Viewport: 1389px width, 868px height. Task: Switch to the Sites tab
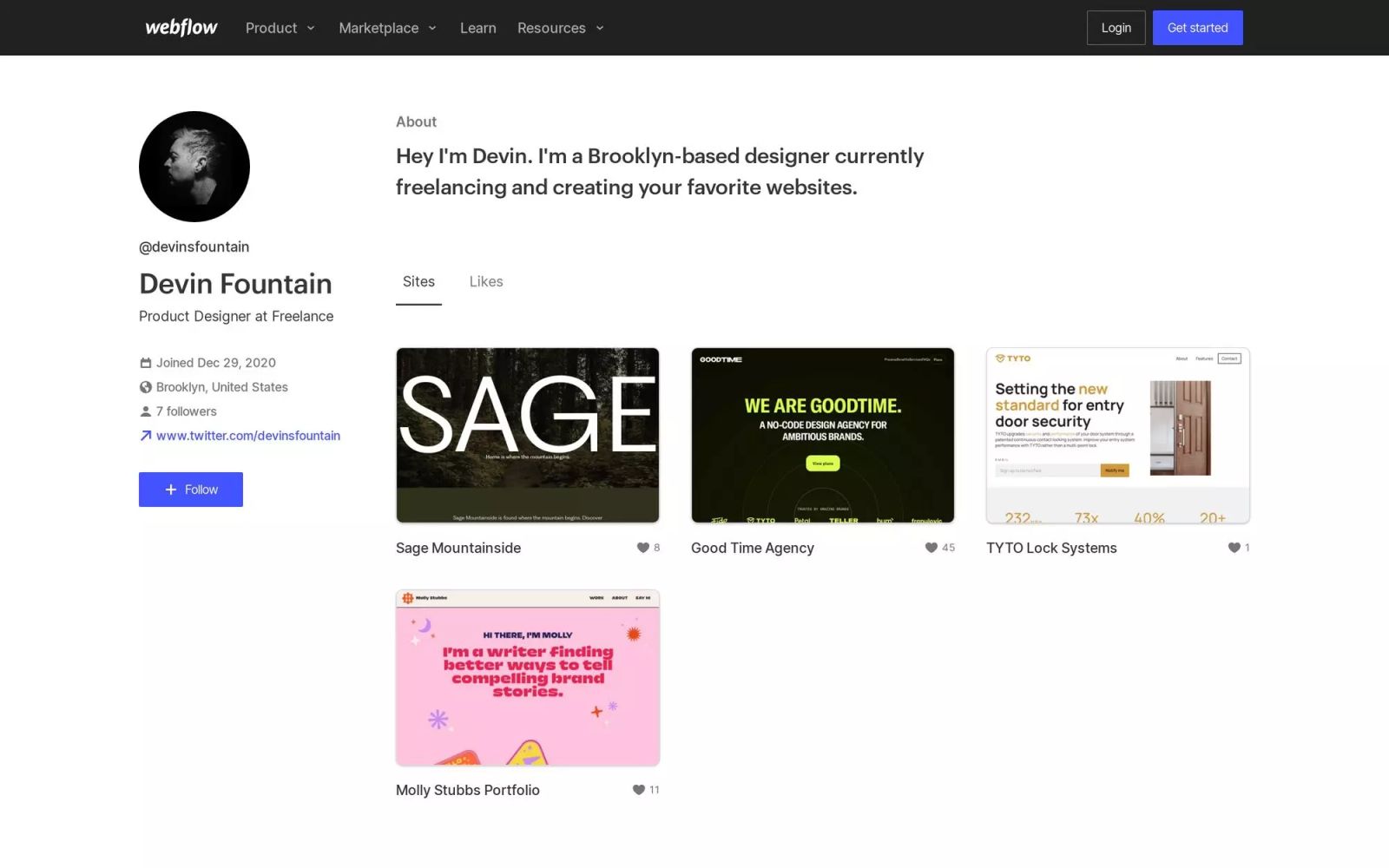tap(418, 282)
